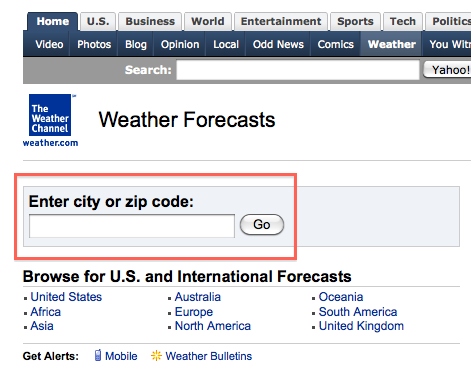Screen dimensions: 471x374
Task: Open the World news tab
Action: [x=208, y=22]
